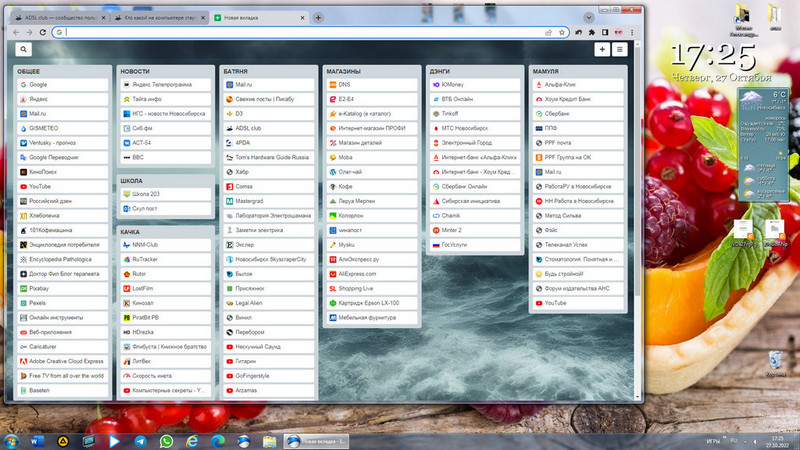
Task: Open the DNS store bookmark
Action: coord(372,85)
